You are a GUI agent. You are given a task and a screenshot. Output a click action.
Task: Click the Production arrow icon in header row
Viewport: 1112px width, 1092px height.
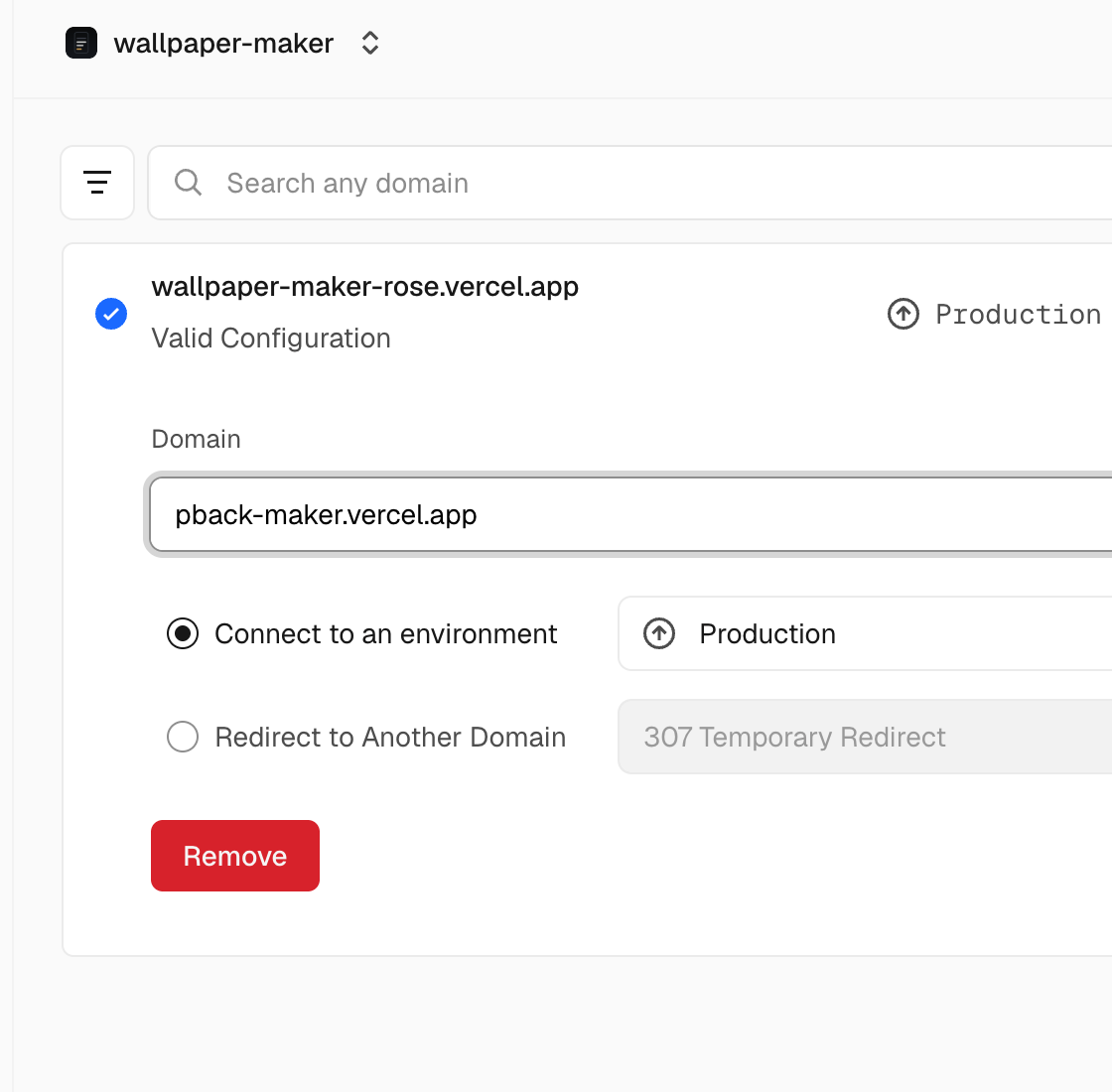coord(903,314)
